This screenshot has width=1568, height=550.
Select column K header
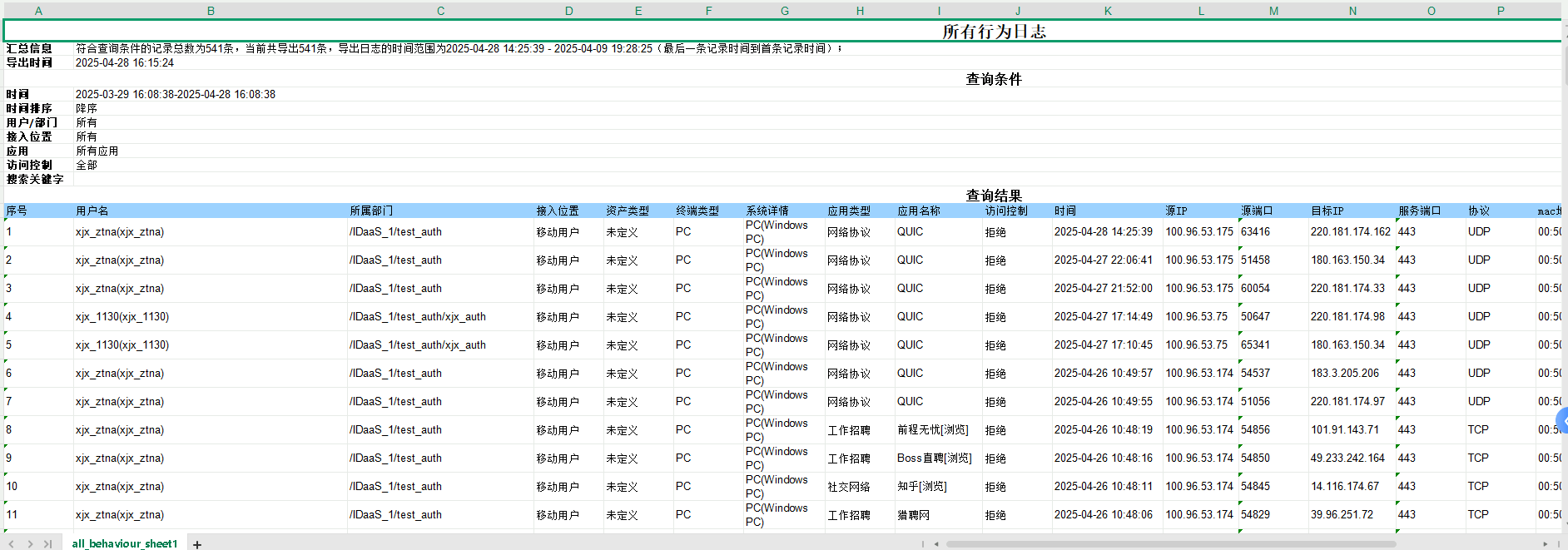point(1108,11)
